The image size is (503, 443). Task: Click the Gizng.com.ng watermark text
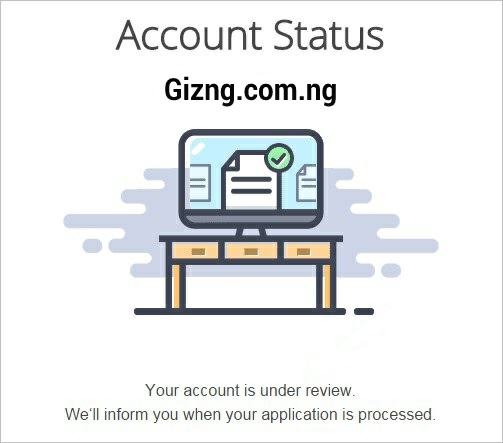pos(250,90)
